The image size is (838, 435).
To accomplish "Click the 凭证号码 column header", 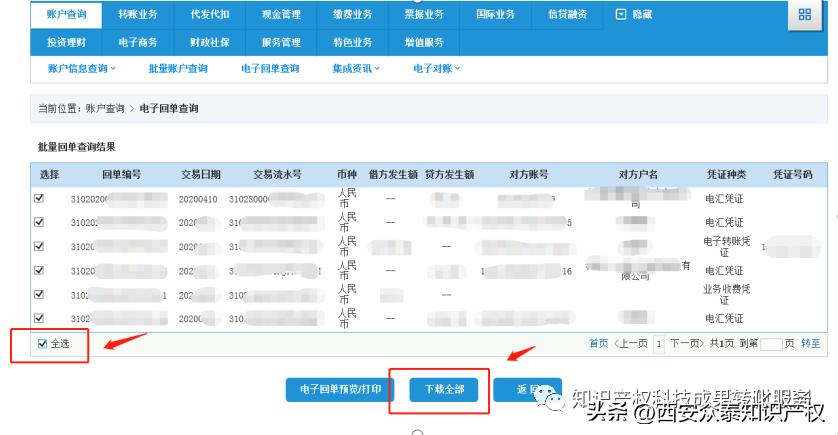I will pyautogui.click(x=793, y=174).
